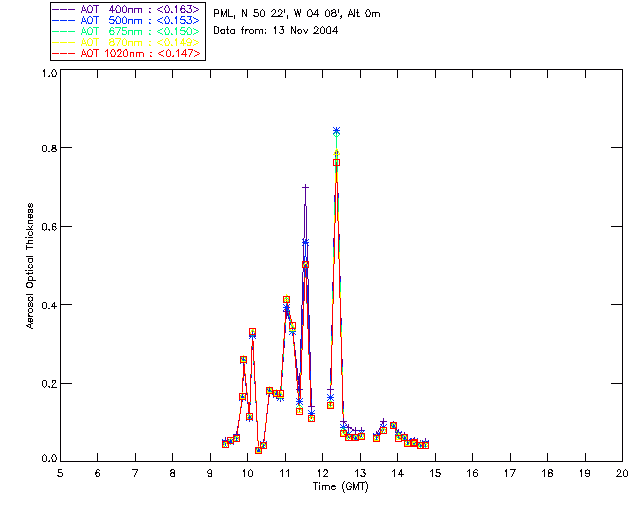Click the x-axis label 9
640x512 pixels.
210,473
